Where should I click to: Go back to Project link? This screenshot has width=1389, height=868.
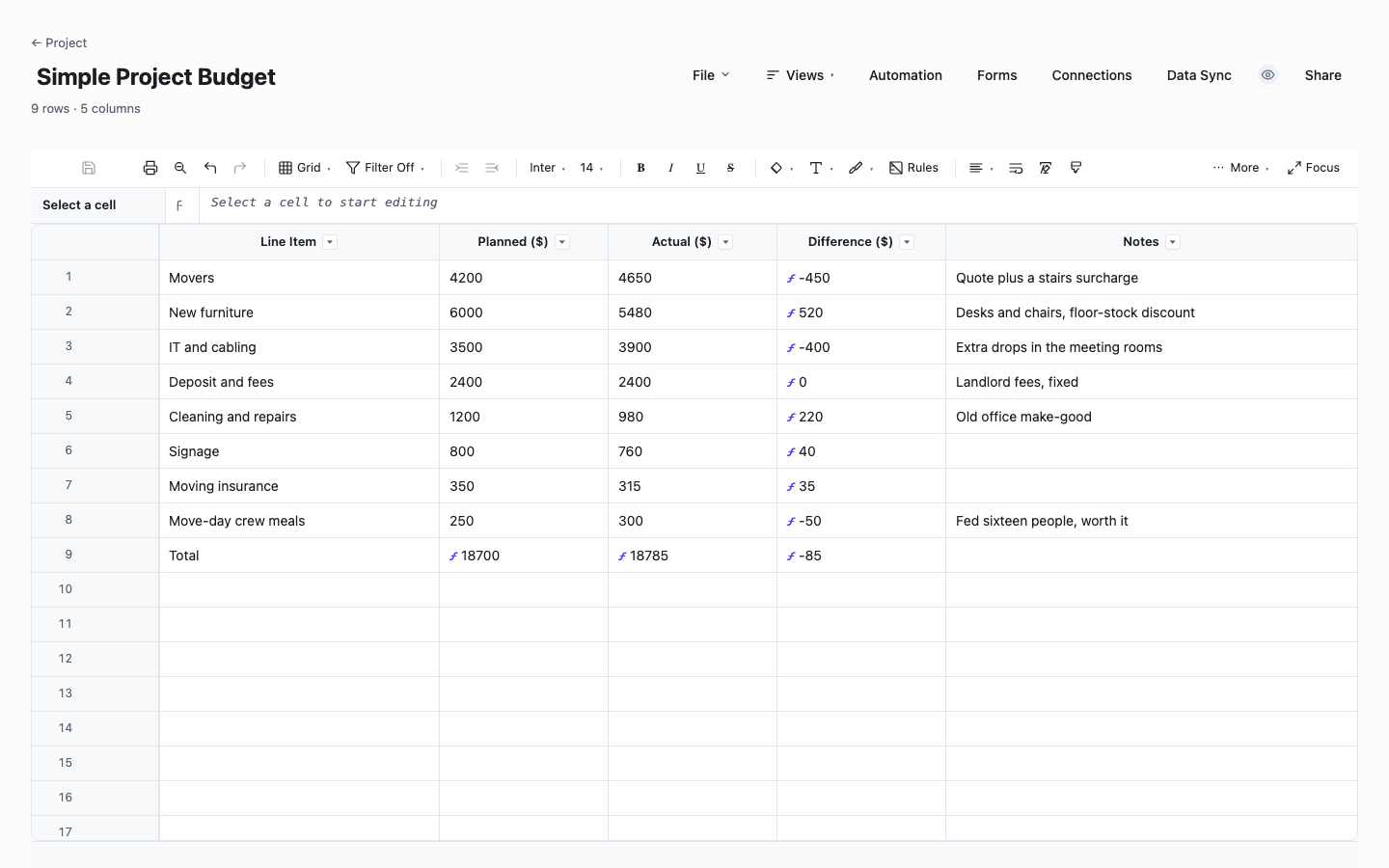coord(59,42)
